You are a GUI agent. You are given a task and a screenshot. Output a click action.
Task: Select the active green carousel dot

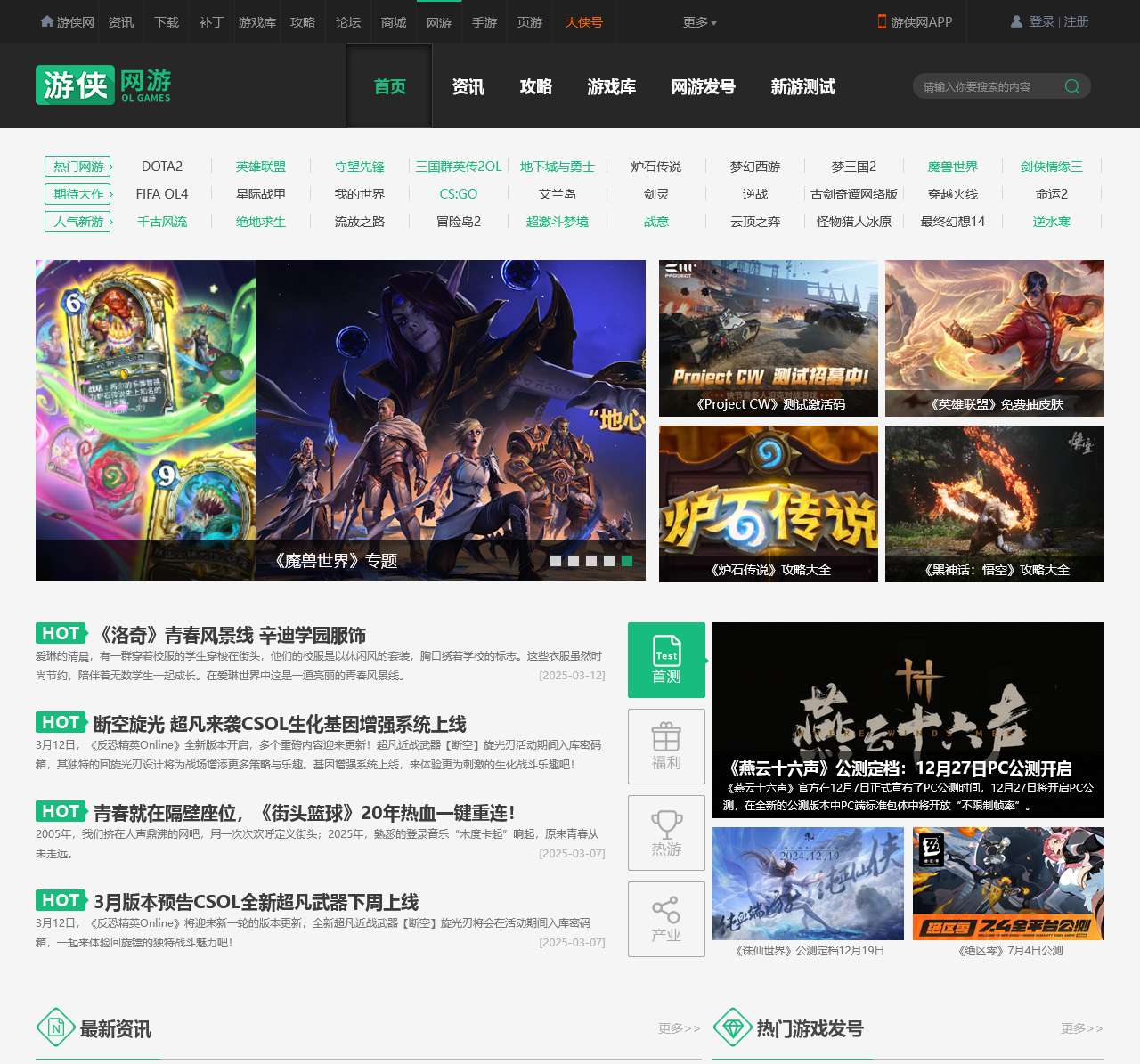coord(627,561)
